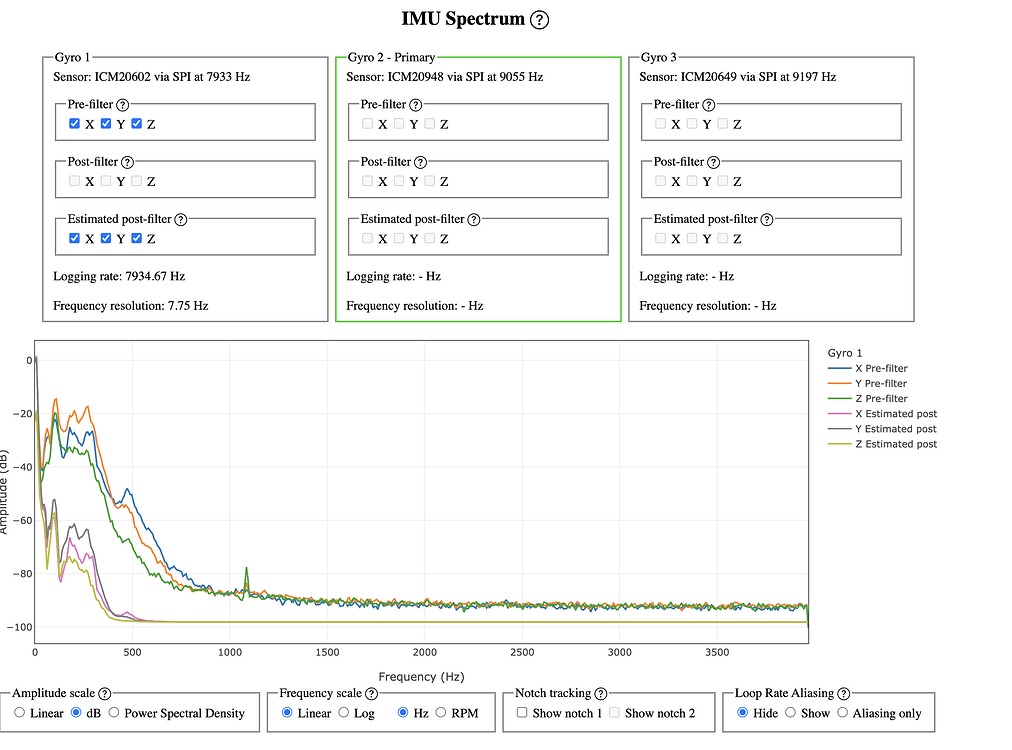Switch frequency scale to Log

[x=343, y=713]
